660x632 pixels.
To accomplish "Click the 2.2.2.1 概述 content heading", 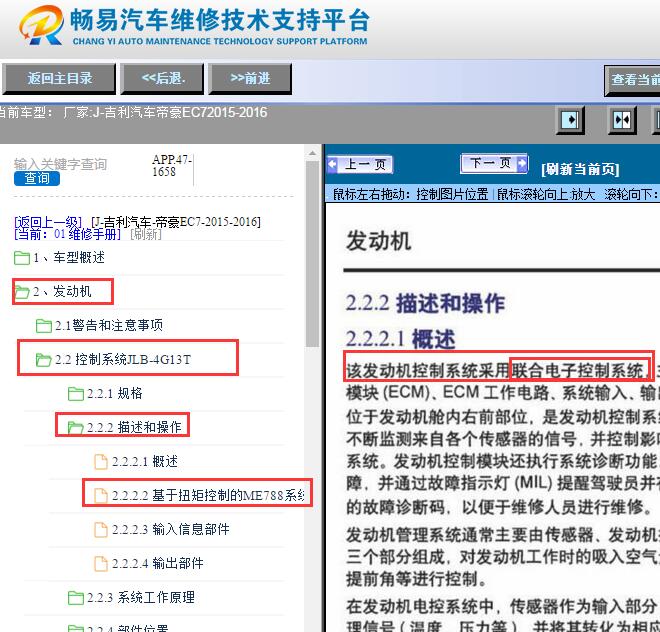I will pos(400,339).
